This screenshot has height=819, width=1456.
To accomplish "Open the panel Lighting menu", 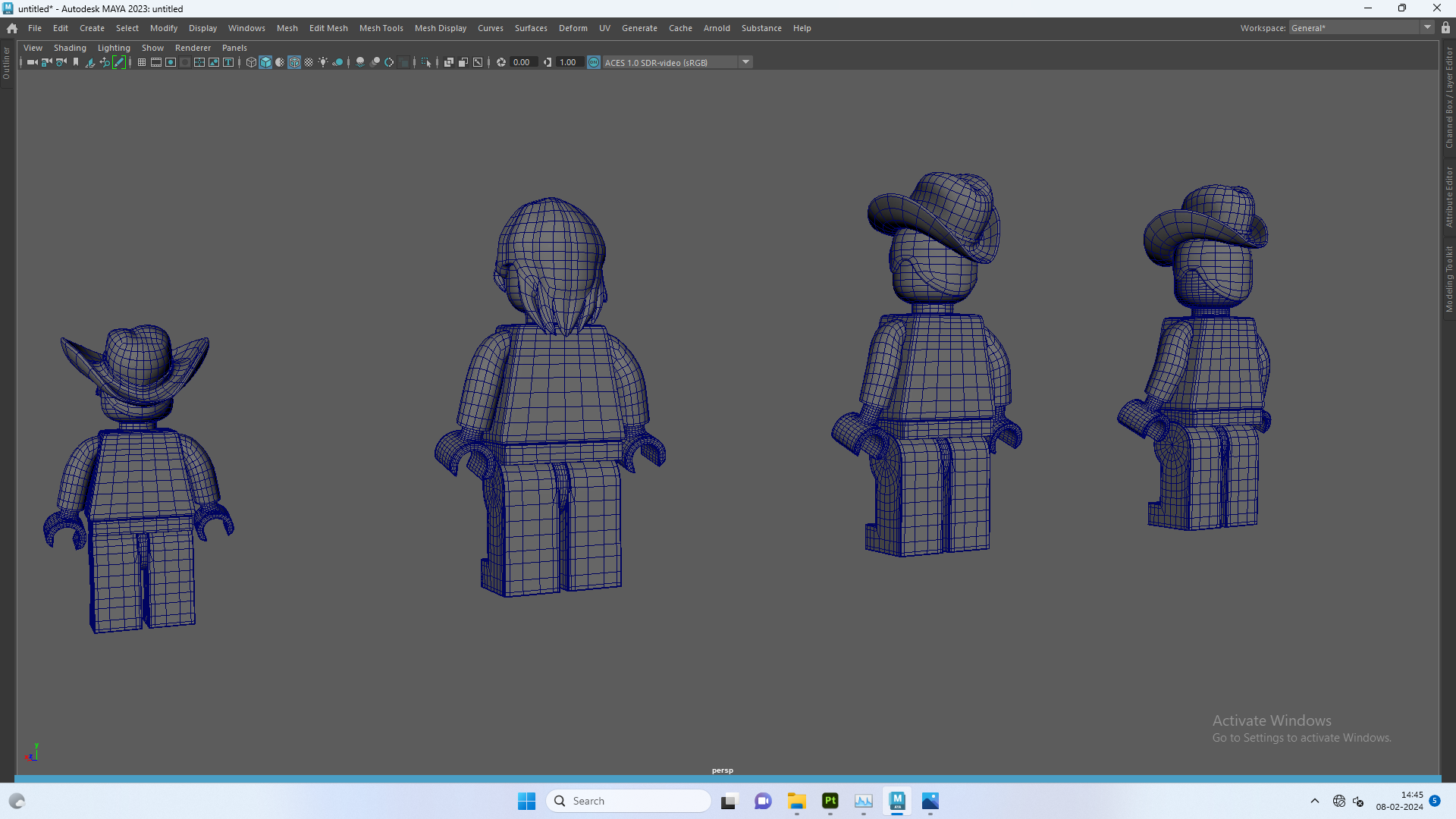I will tap(114, 48).
